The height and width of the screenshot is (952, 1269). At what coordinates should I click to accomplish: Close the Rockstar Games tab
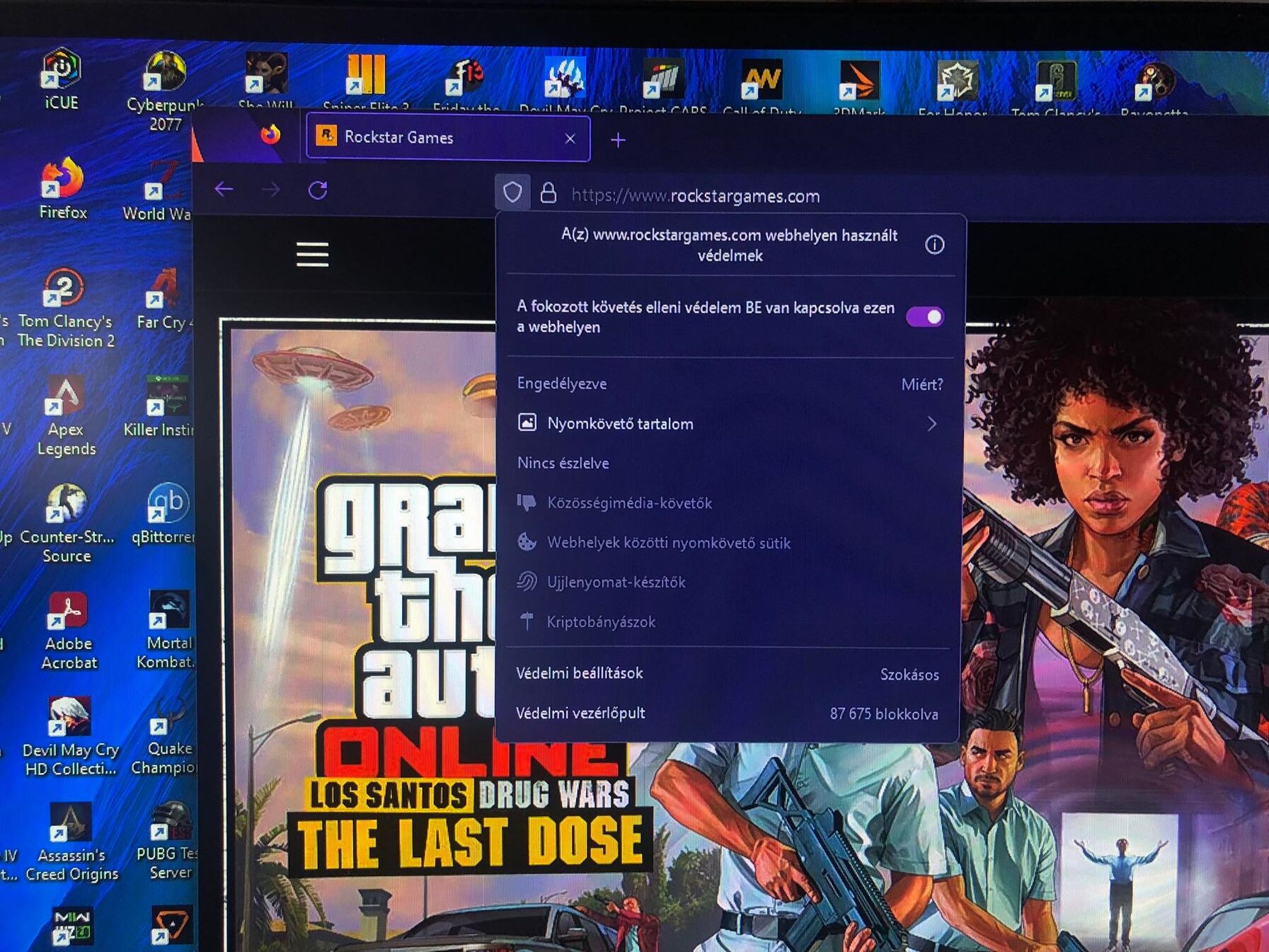tap(570, 139)
